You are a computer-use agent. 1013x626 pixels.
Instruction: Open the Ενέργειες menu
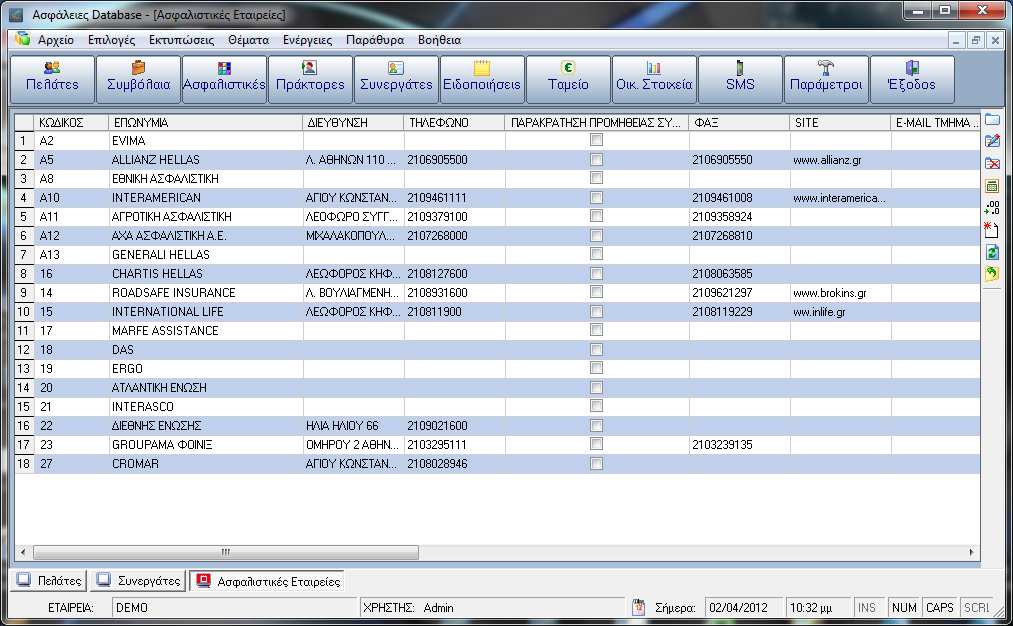[308, 40]
